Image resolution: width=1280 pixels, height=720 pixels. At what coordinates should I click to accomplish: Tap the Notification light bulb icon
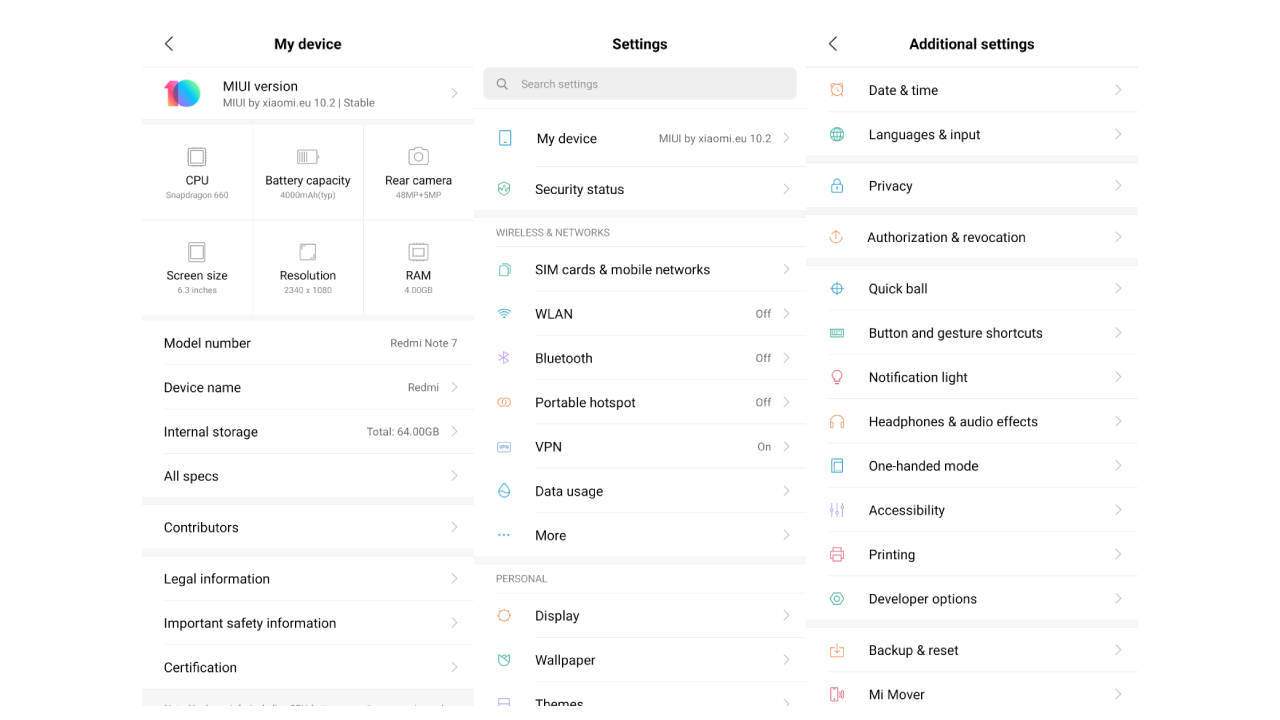click(x=837, y=377)
